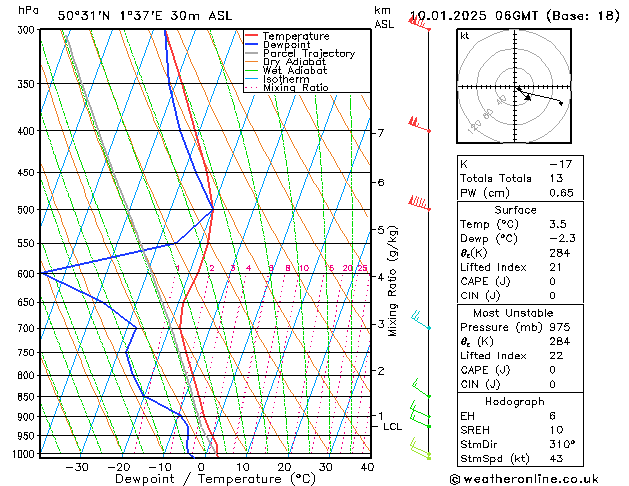Click the red Temperature line sample in legend
629x486 pixels.
252,36
